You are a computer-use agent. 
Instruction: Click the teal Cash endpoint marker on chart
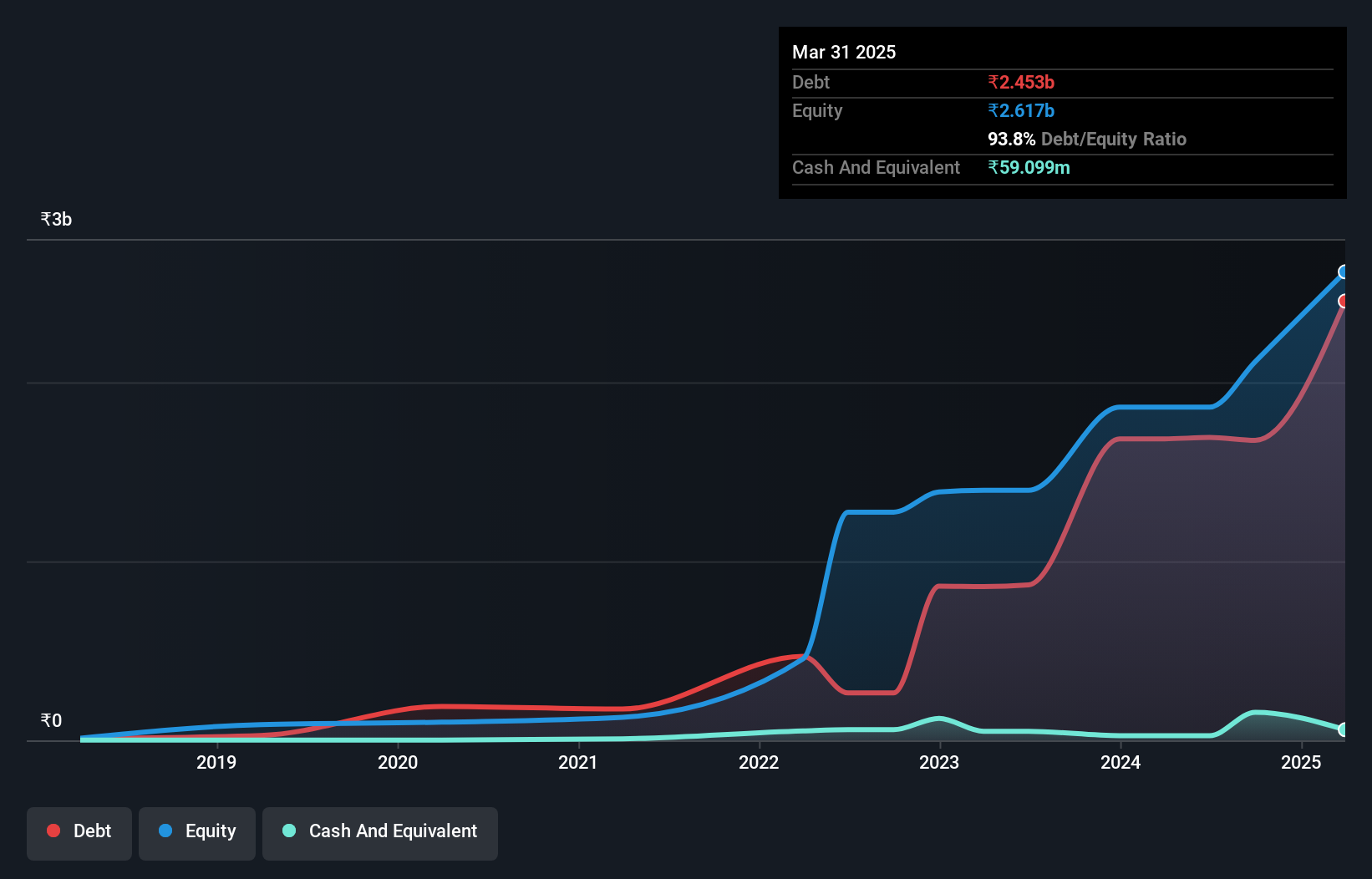coord(1343,729)
